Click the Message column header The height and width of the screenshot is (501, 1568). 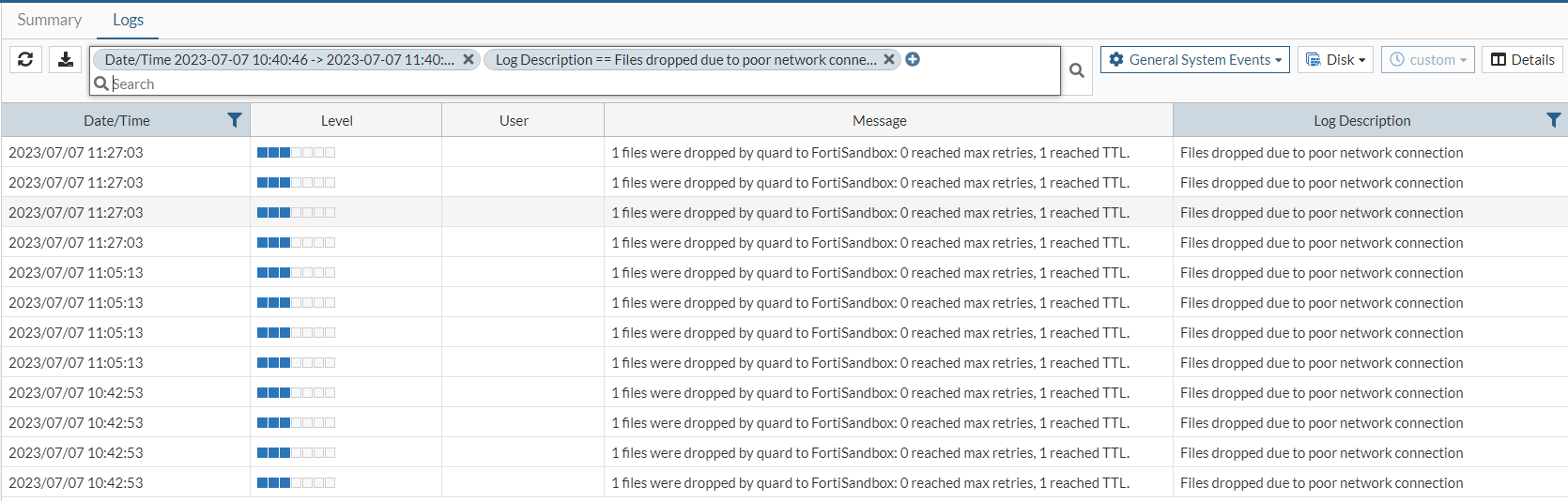pyautogui.click(x=879, y=120)
